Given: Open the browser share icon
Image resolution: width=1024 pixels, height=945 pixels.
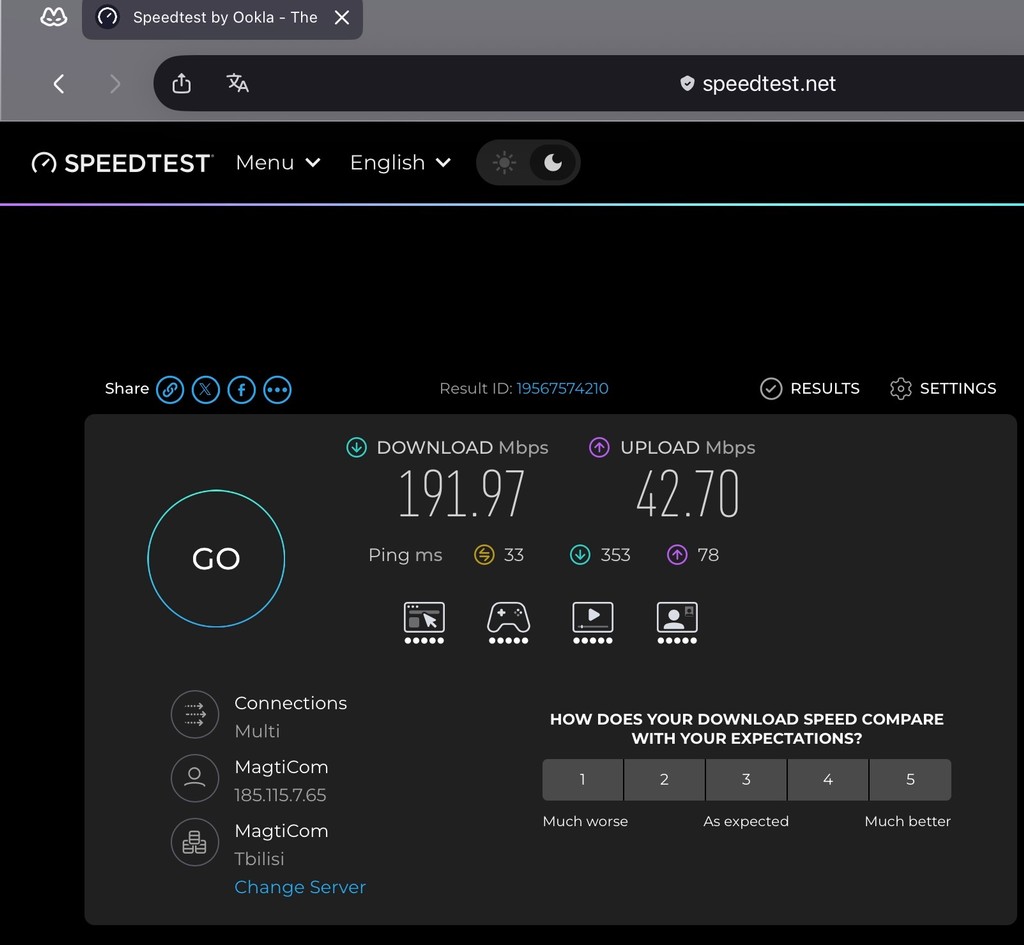Looking at the screenshot, I should coord(182,83).
